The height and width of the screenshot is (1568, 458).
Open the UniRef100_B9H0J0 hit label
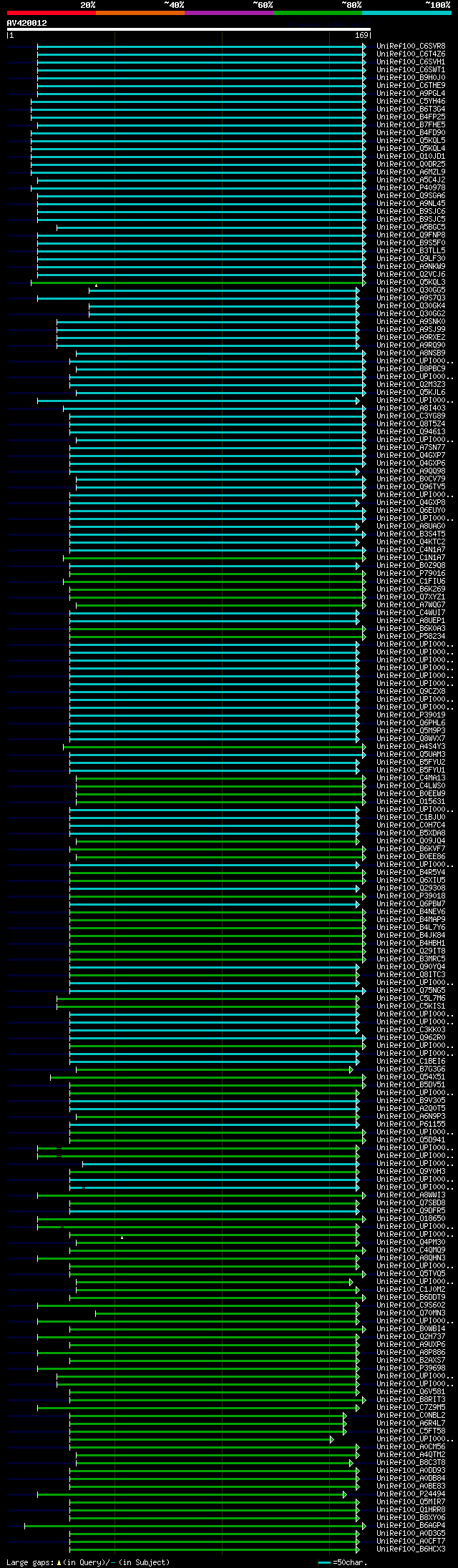(411, 78)
